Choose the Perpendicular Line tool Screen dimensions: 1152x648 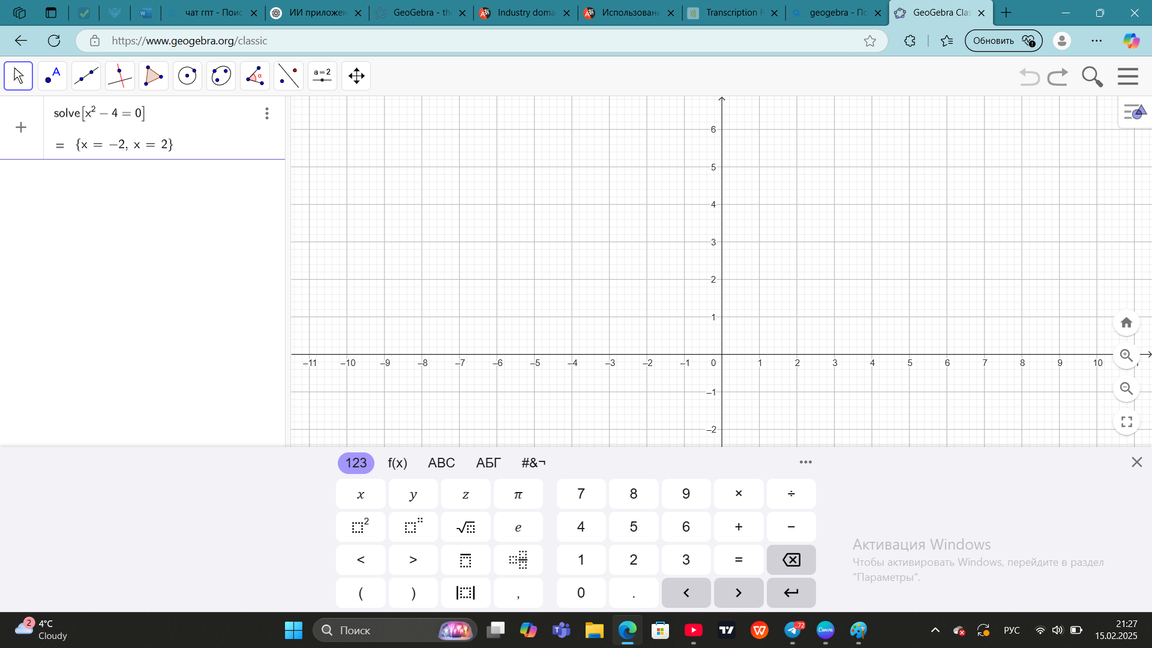[x=120, y=76]
